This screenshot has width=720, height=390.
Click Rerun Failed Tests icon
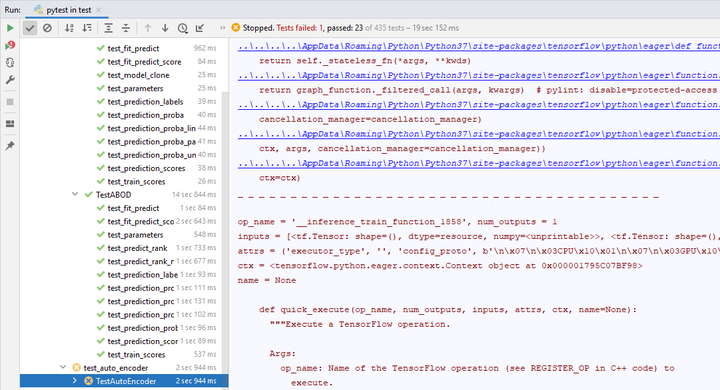[10, 45]
